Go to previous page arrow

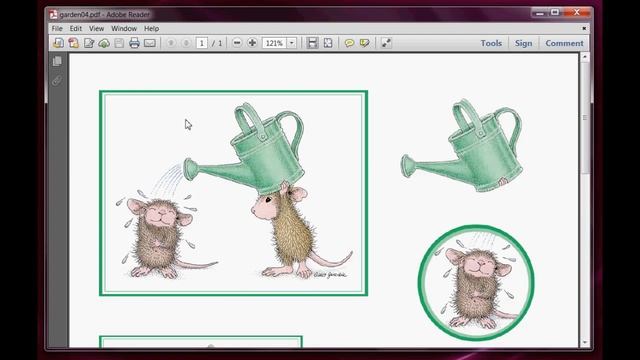click(171, 43)
